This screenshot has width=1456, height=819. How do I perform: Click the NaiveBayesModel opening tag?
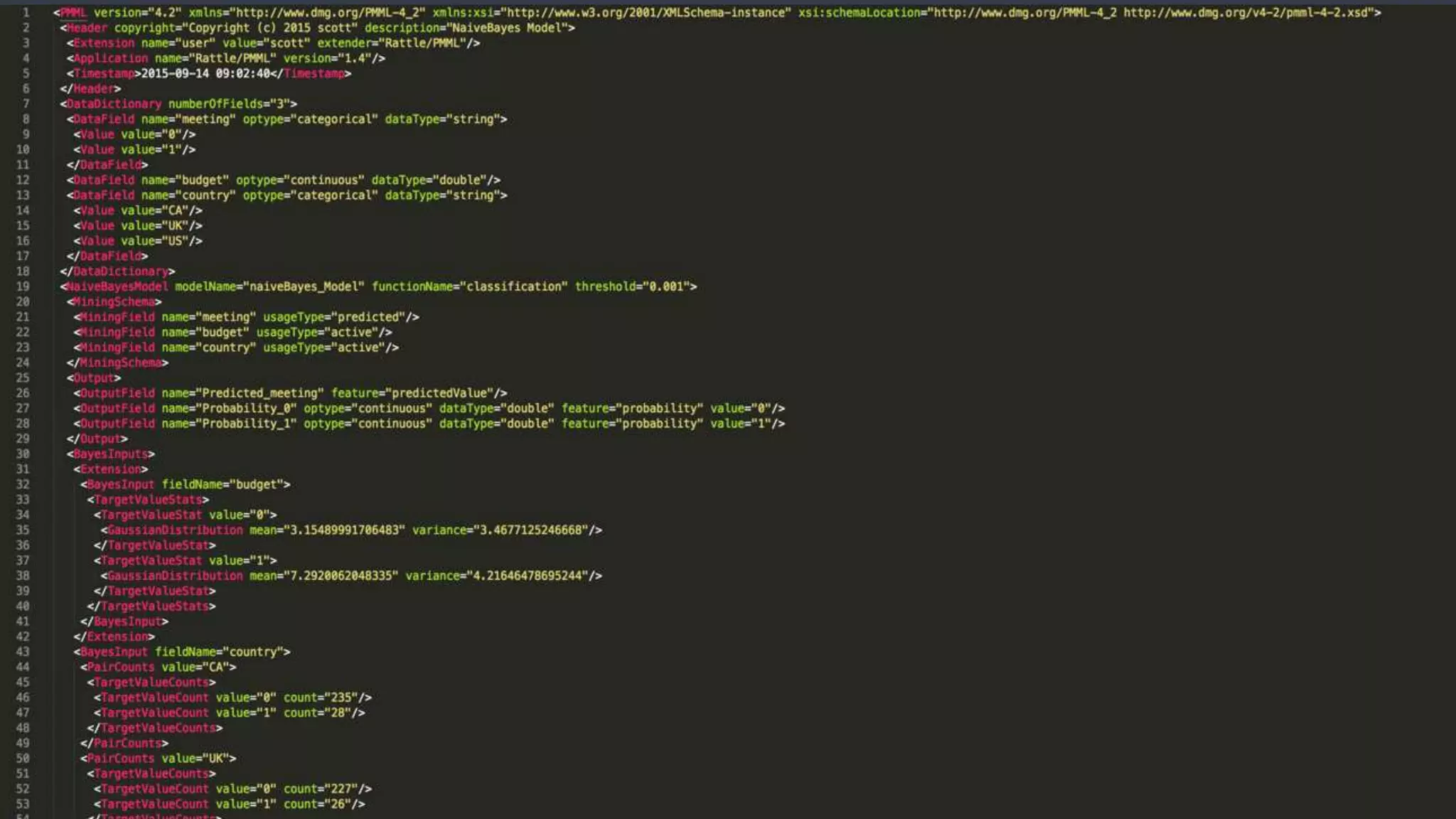point(117,287)
